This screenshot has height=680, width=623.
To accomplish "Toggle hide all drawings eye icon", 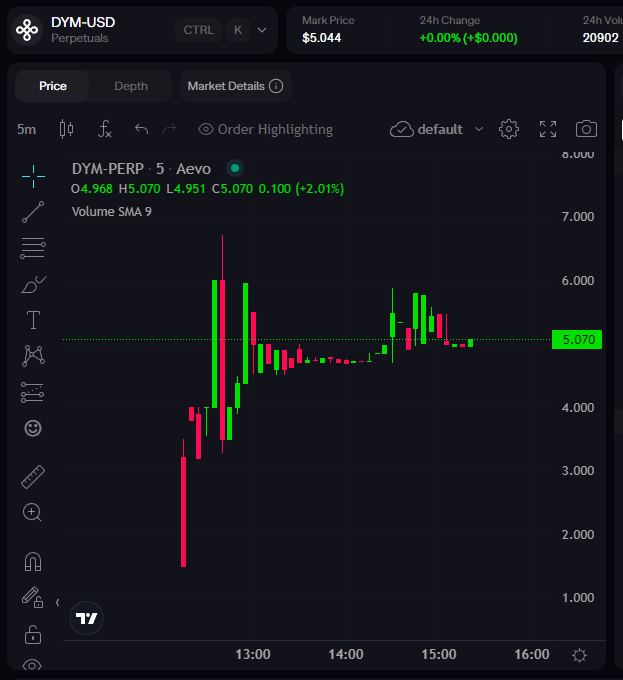I will [x=33, y=665].
